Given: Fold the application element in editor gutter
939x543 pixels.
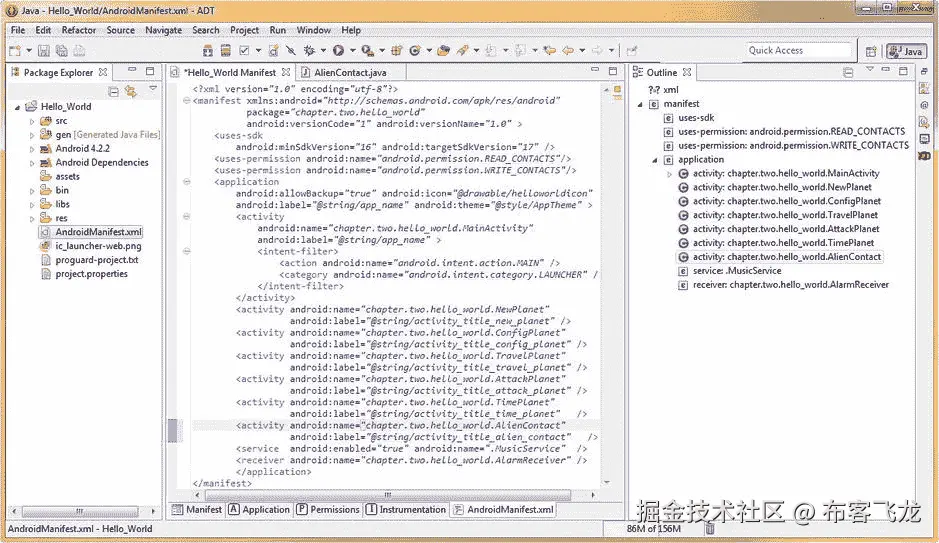Looking at the screenshot, I should click(x=186, y=181).
